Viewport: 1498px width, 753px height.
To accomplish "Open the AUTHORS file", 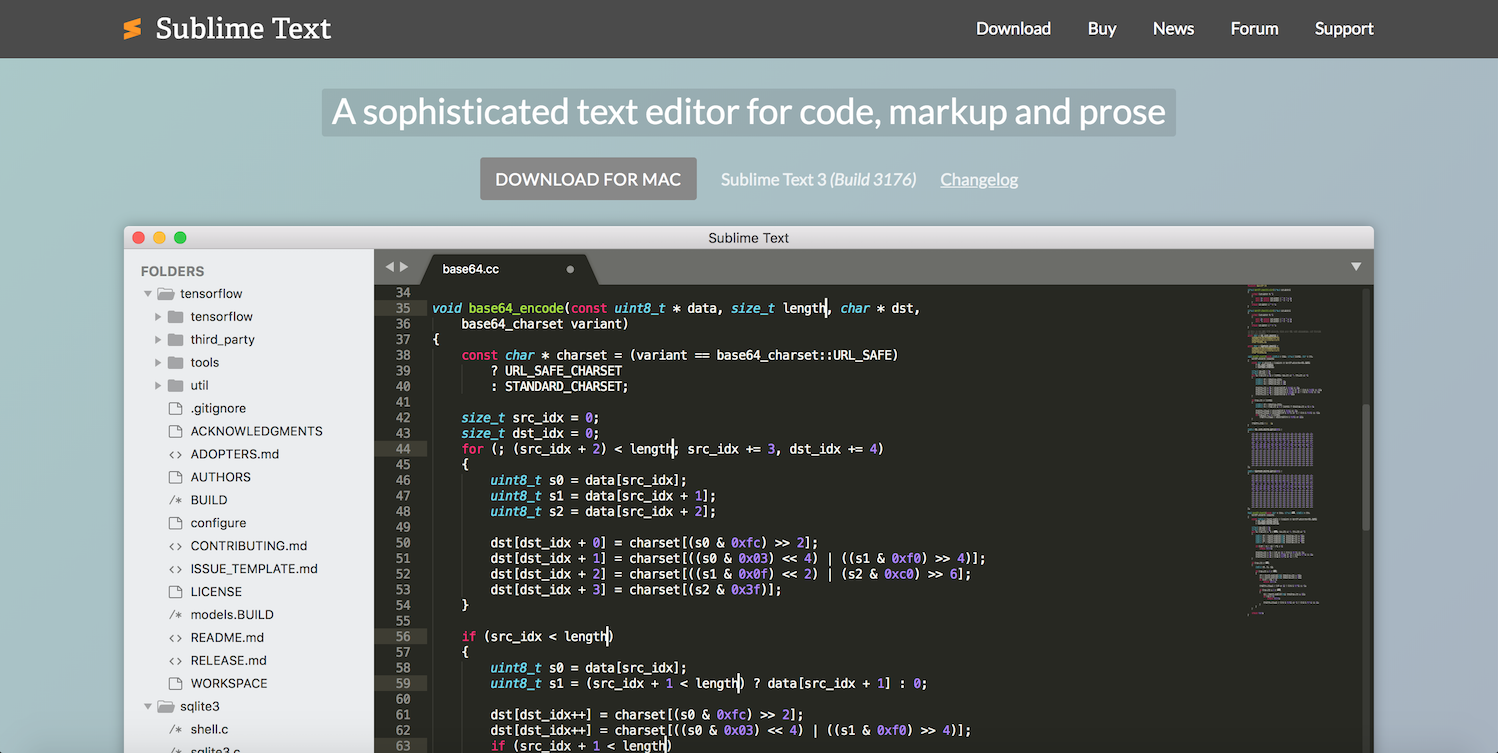I will [221, 478].
